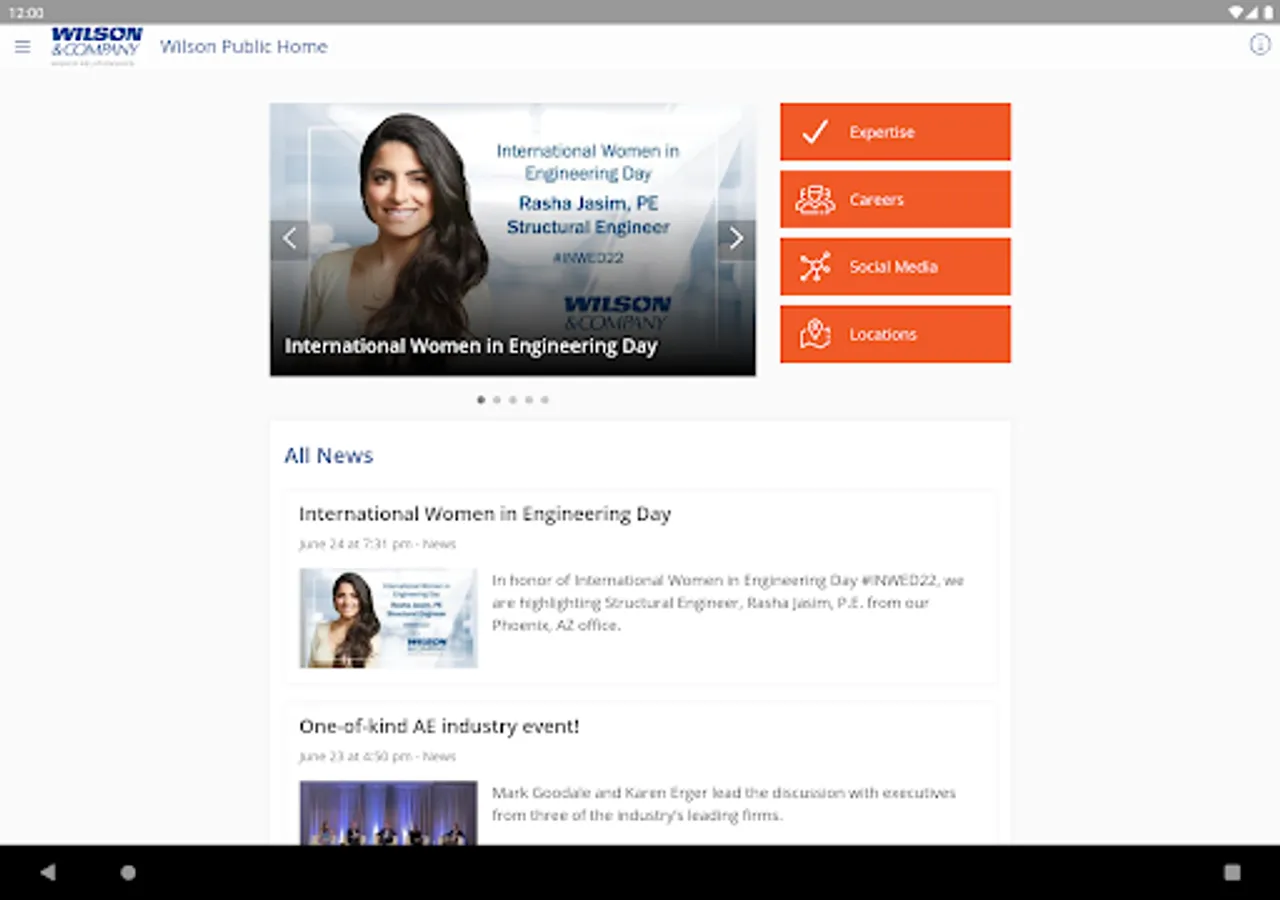Click the Careers people icon
This screenshot has width=1280, height=900.
tap(815, 199)
